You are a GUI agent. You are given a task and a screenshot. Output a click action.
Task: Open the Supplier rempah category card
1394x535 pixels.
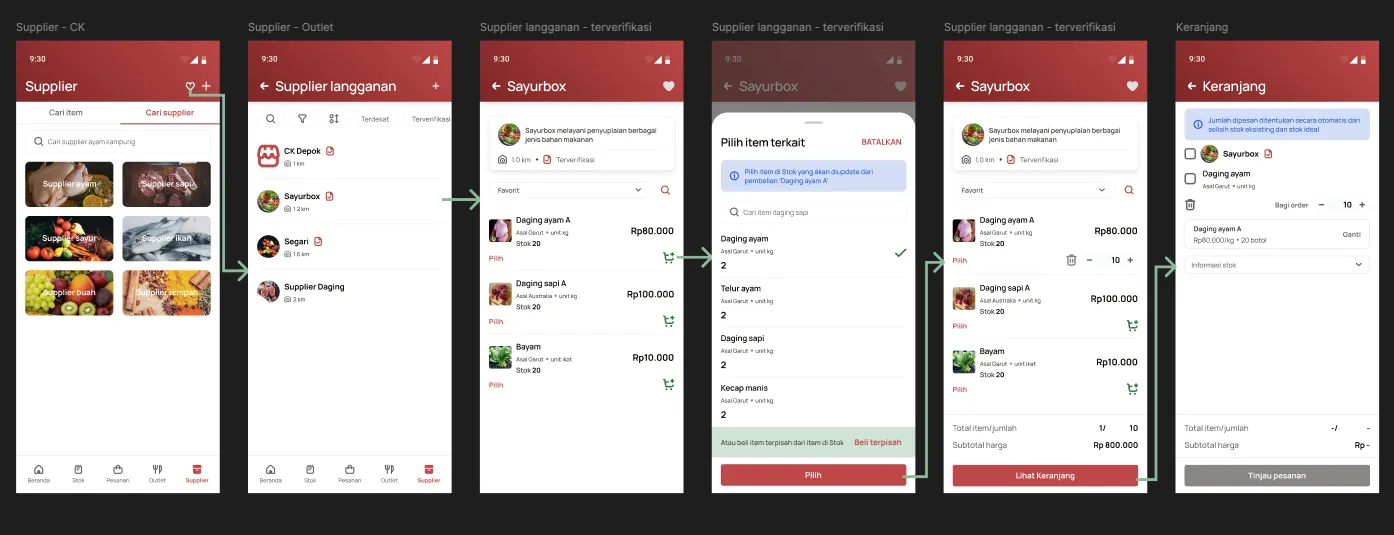[x=166, y=293]
